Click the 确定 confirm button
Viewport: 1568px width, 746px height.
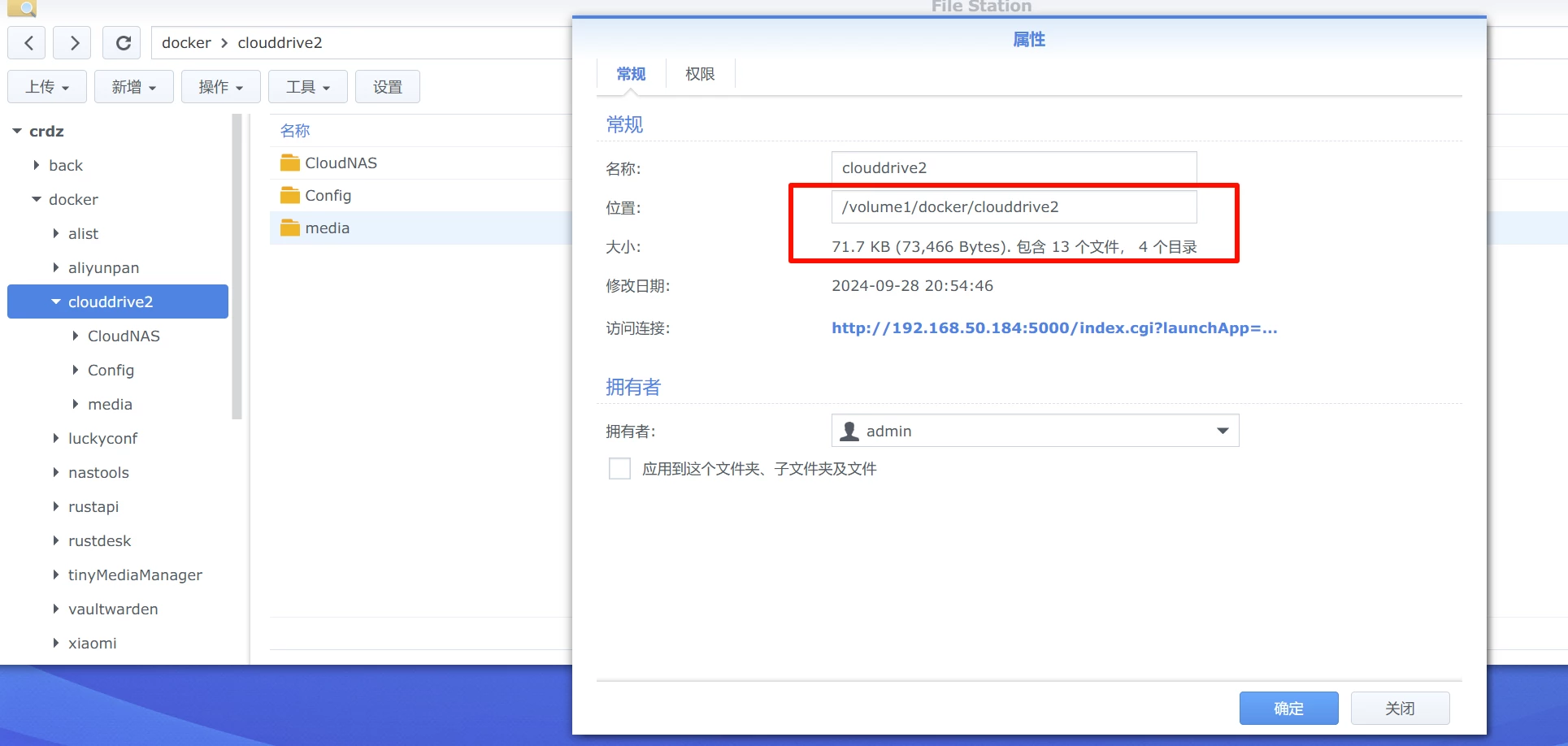1288,708
